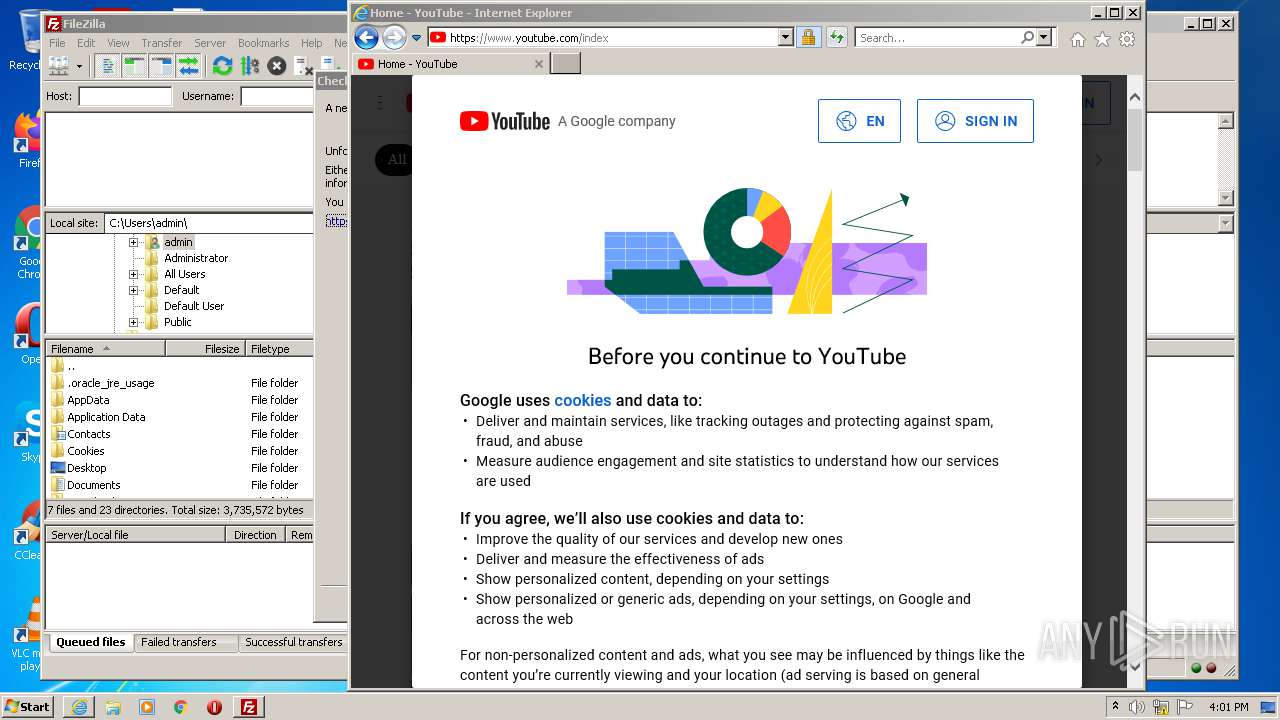
Task: Open IE Home page icon
Action: [x=1077, y=39]
